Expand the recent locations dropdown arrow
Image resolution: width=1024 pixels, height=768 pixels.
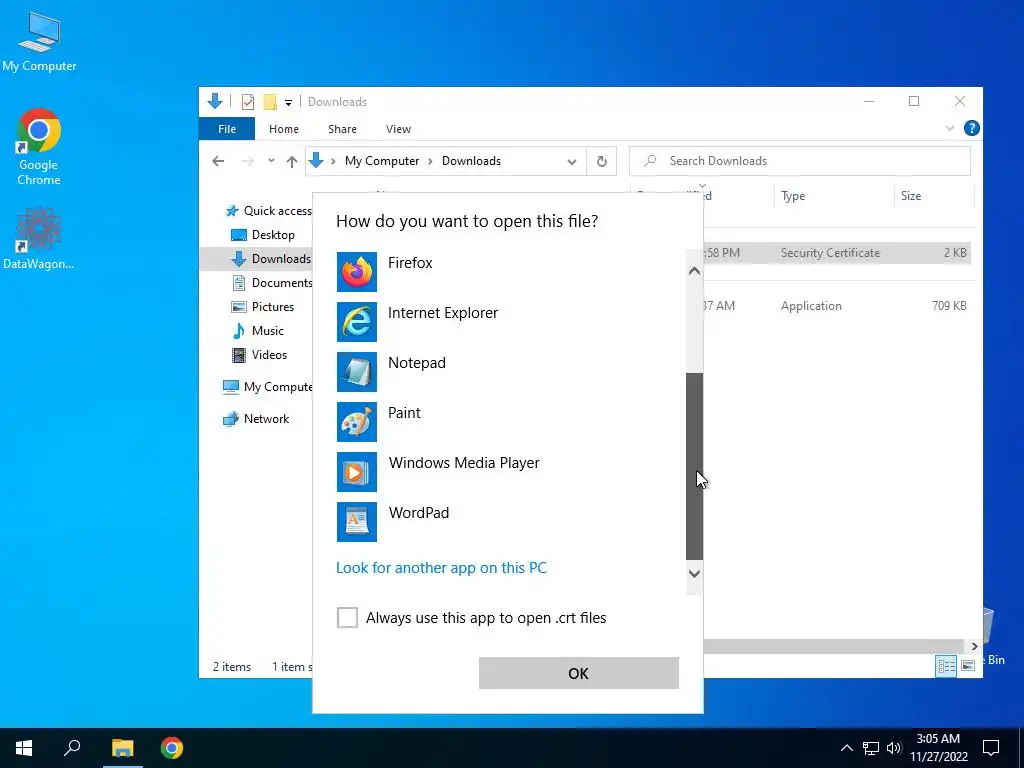coord(271,161)
